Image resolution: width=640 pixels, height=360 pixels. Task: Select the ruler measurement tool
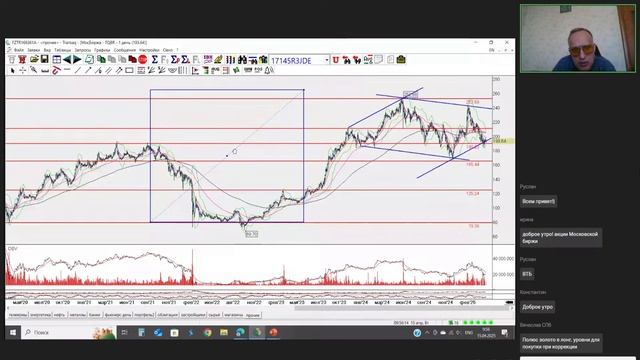pyautogui.click(x=45, y=71)
